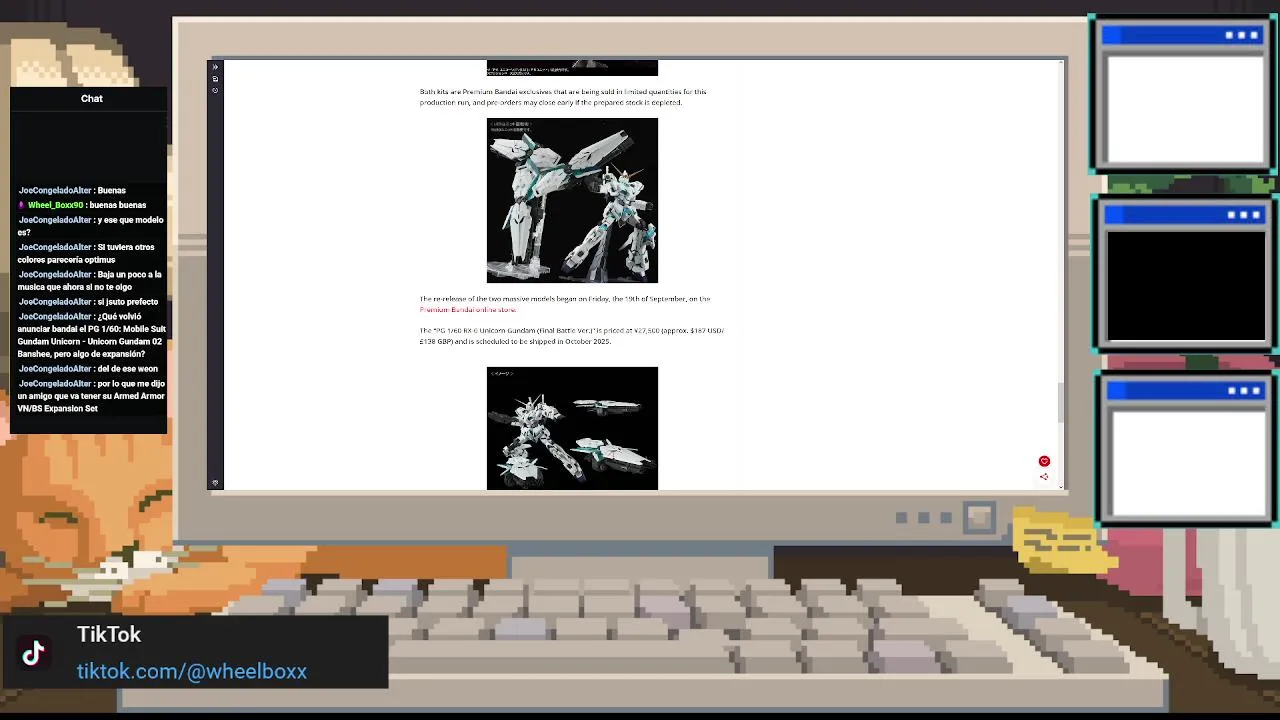Open the bottom Unicorn Gundam parts image
The width and height of the screenshot is (1280, 720).
click(572, 428)
